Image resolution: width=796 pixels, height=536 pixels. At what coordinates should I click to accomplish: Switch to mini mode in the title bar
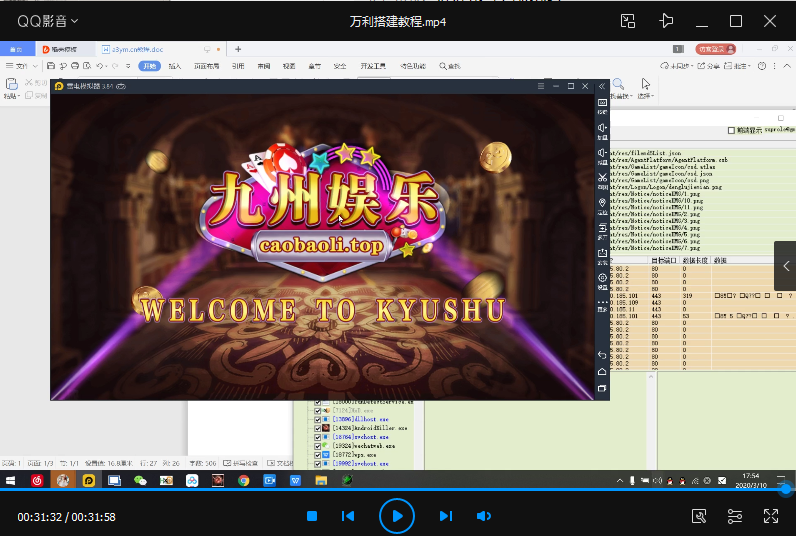(628, 21)
